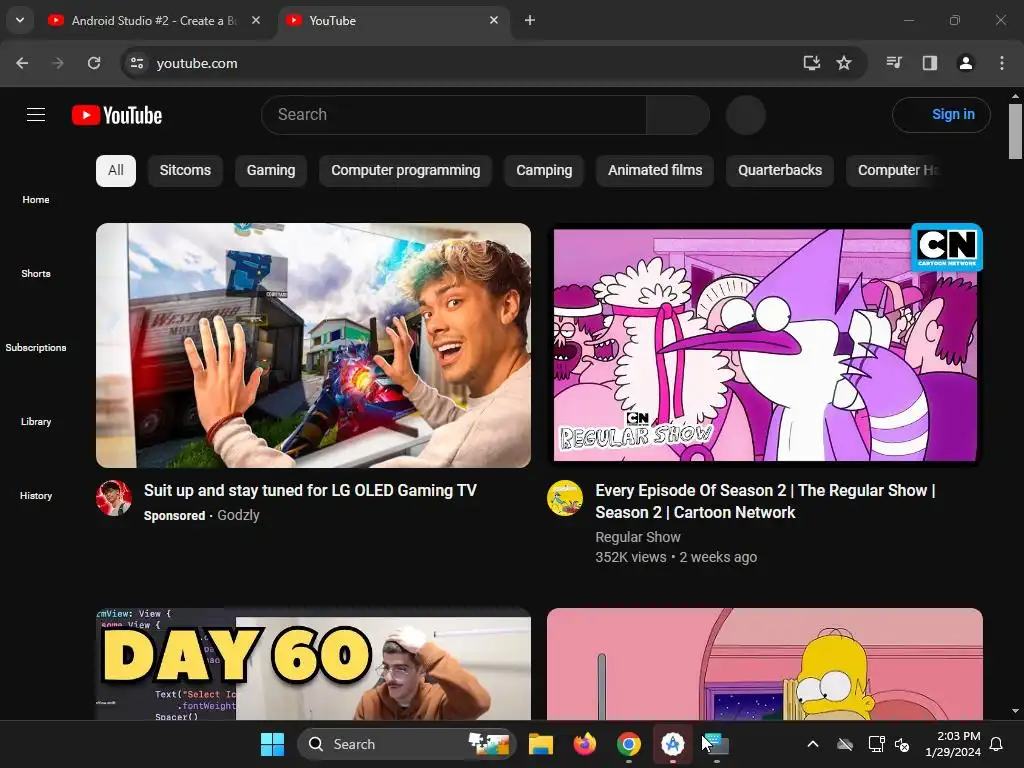
Task: Click the YouTube logo
Action: tap(117, 115)
